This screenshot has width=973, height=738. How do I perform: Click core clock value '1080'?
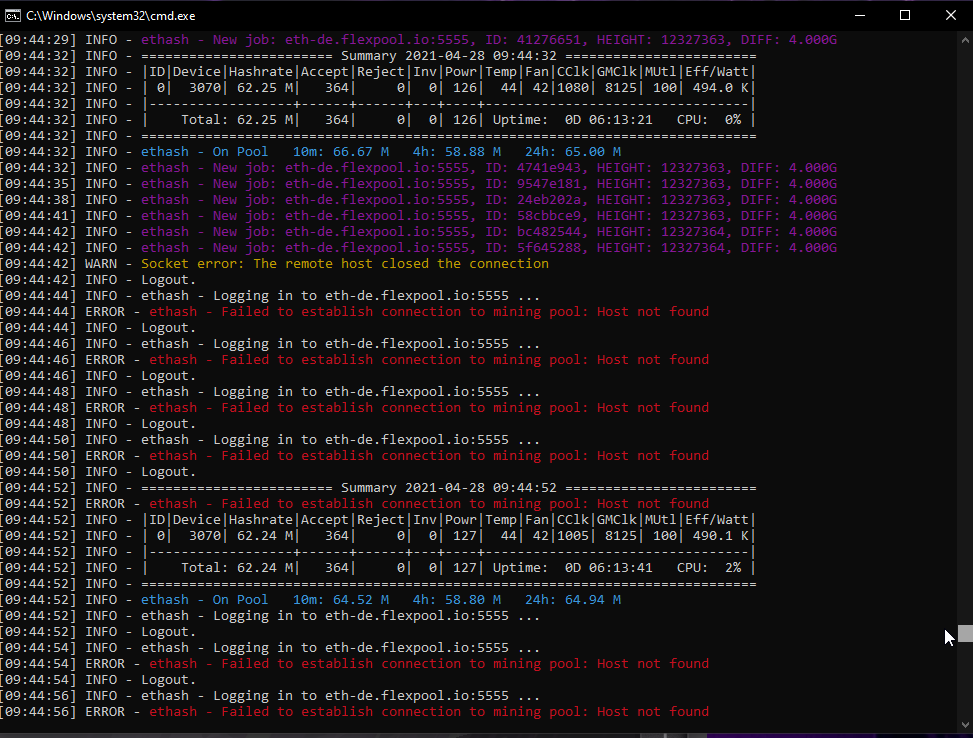pyautogui.click(x=573, y=88)
